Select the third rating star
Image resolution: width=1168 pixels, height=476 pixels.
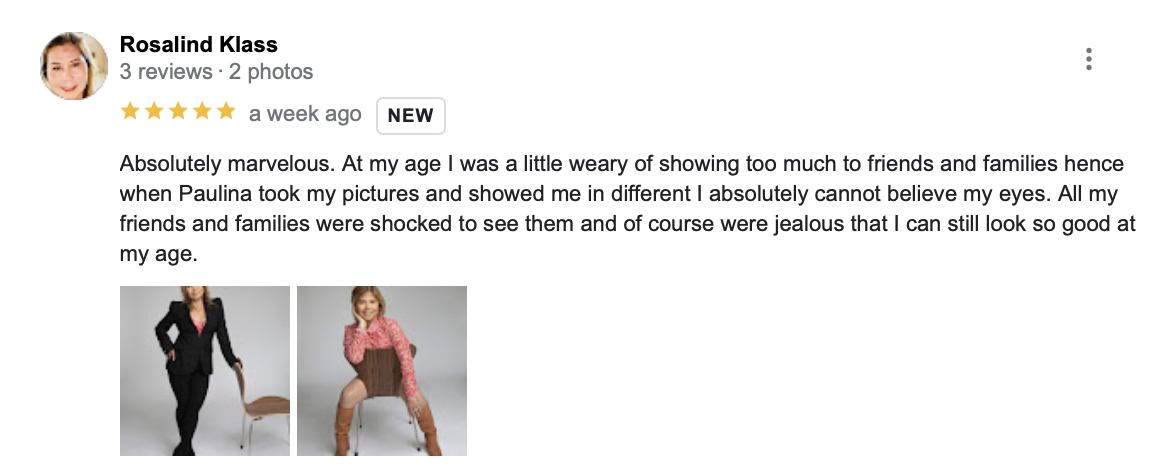click(x=178, y=112)
